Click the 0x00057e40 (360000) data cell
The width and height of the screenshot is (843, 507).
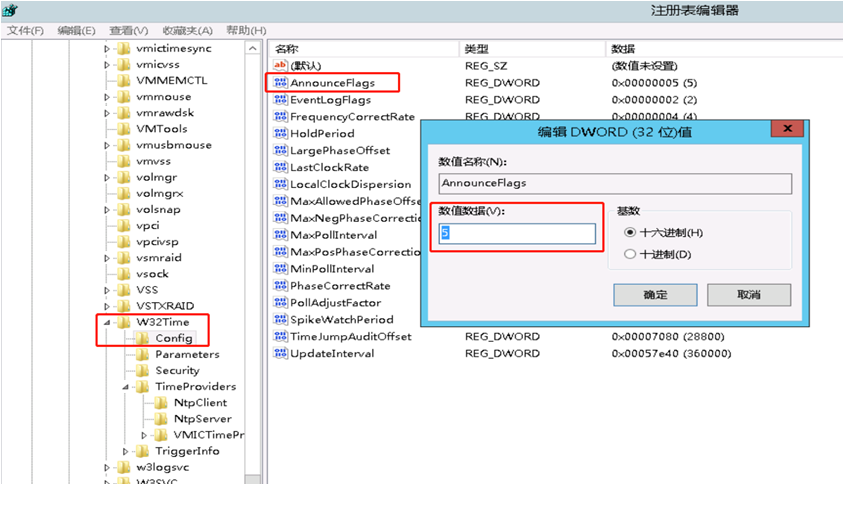[x=671, y=353]
